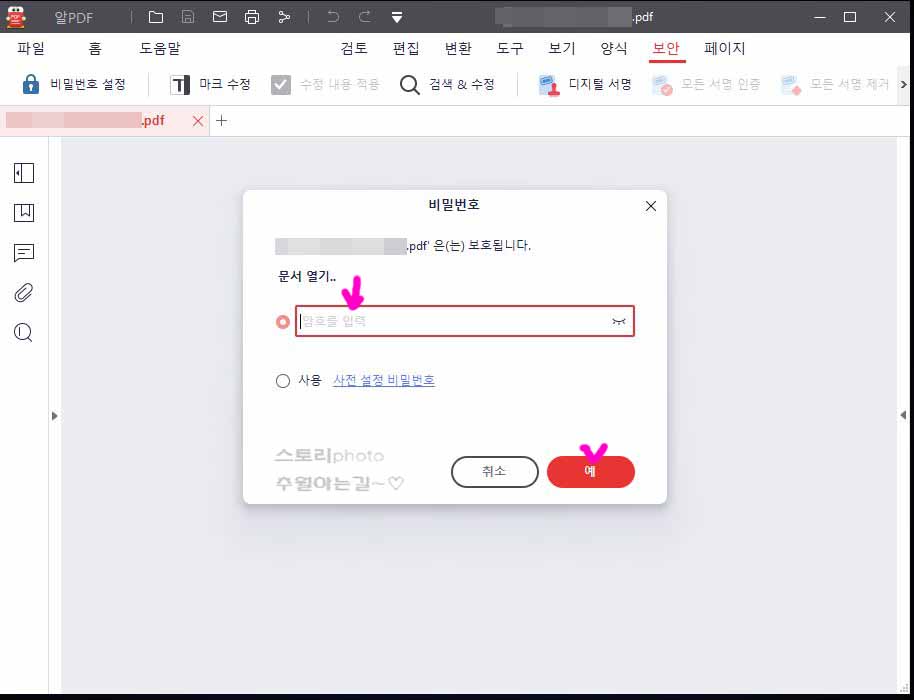The image size is (914, 700).
Task: Expand the hidden toolbar items via right chevron
Action: coord(903,84)
